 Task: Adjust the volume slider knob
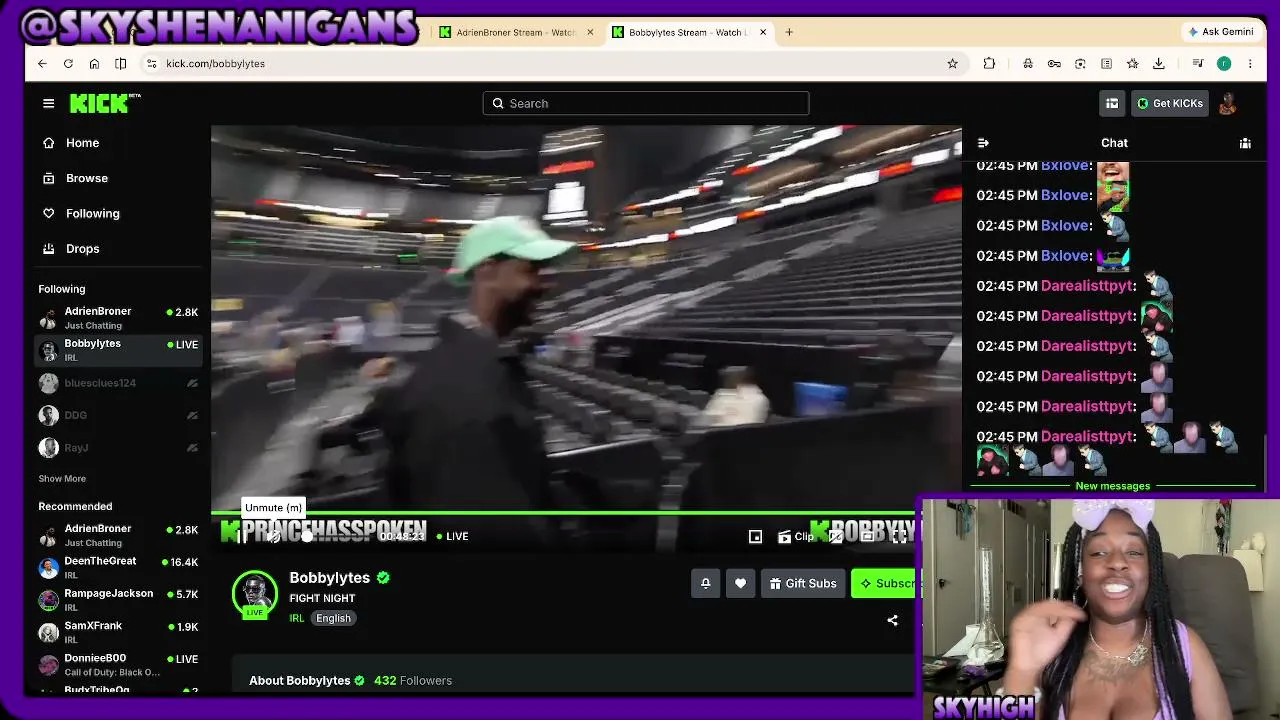pyautogui.click(x=307, y=536)
